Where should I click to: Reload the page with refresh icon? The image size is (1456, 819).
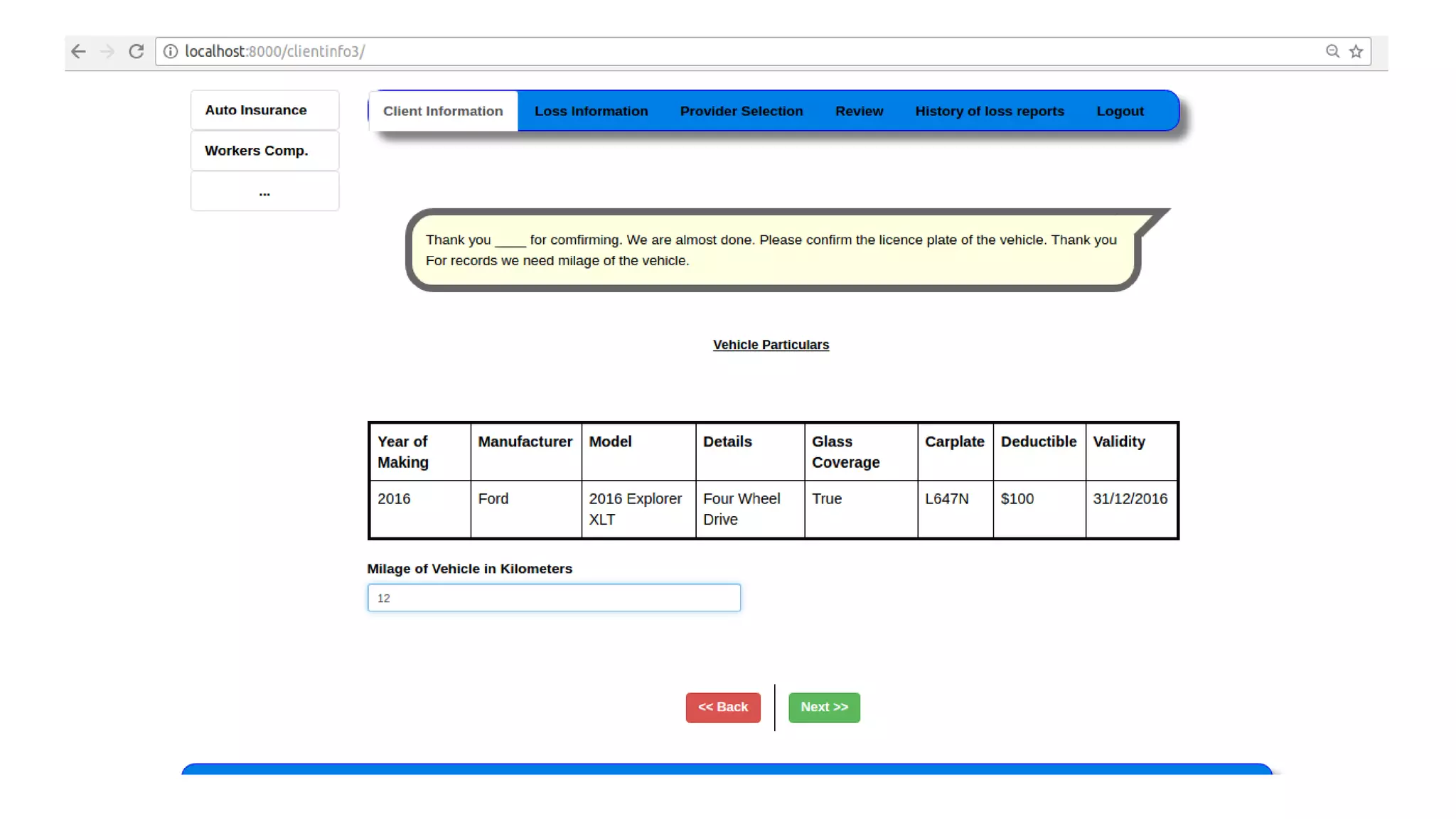click(136, 51)
